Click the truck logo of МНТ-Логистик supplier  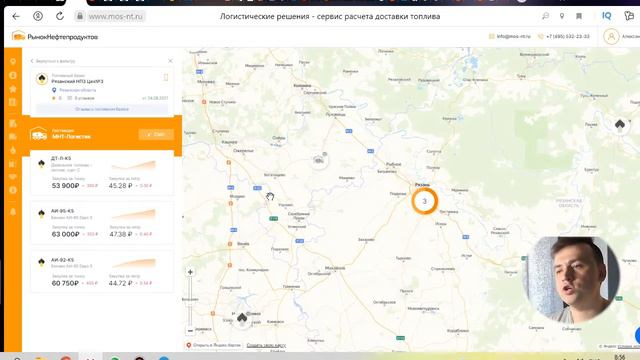pos(39,134)
